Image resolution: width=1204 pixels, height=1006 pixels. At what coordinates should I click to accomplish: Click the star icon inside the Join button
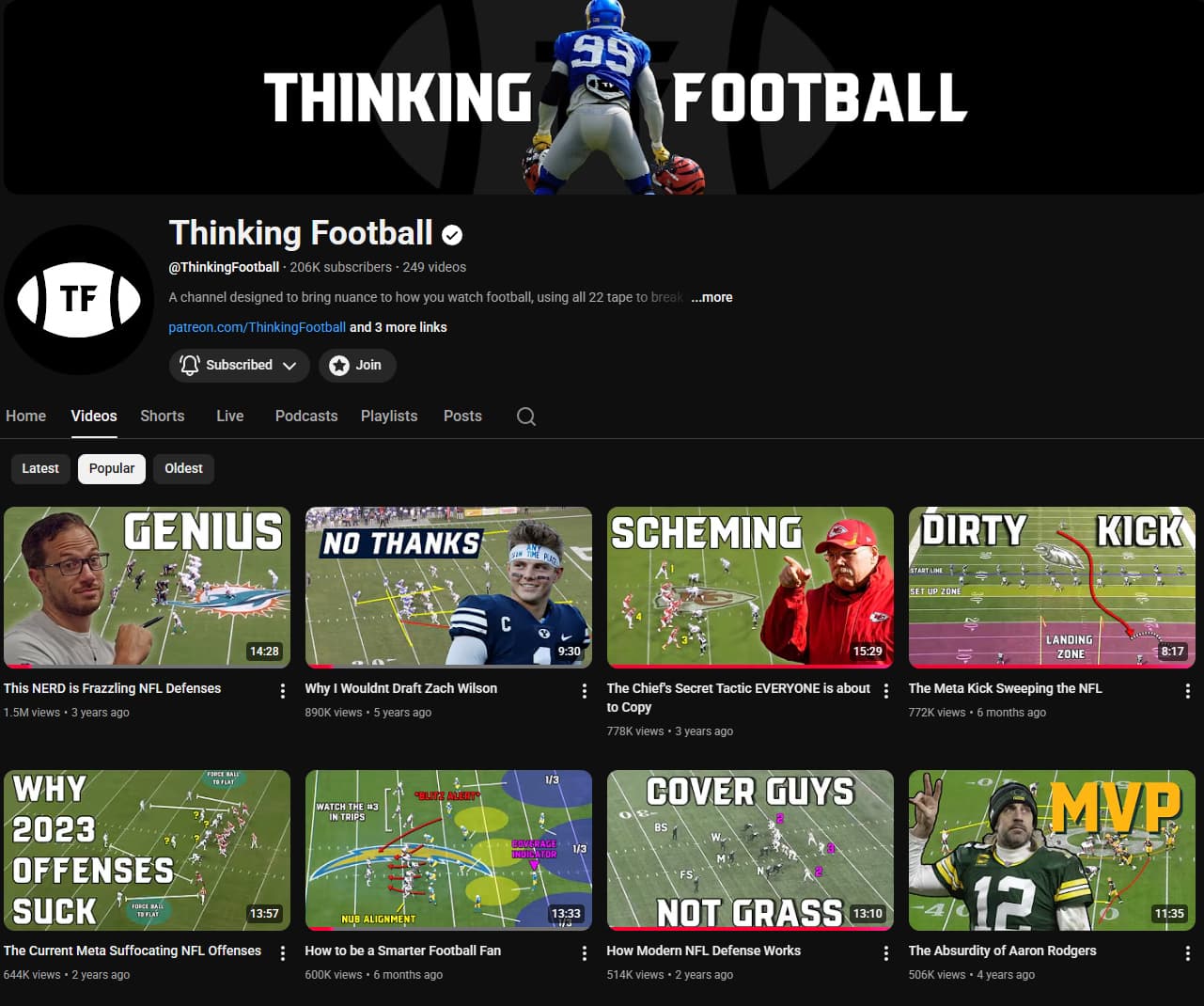(x=339, y=365)
